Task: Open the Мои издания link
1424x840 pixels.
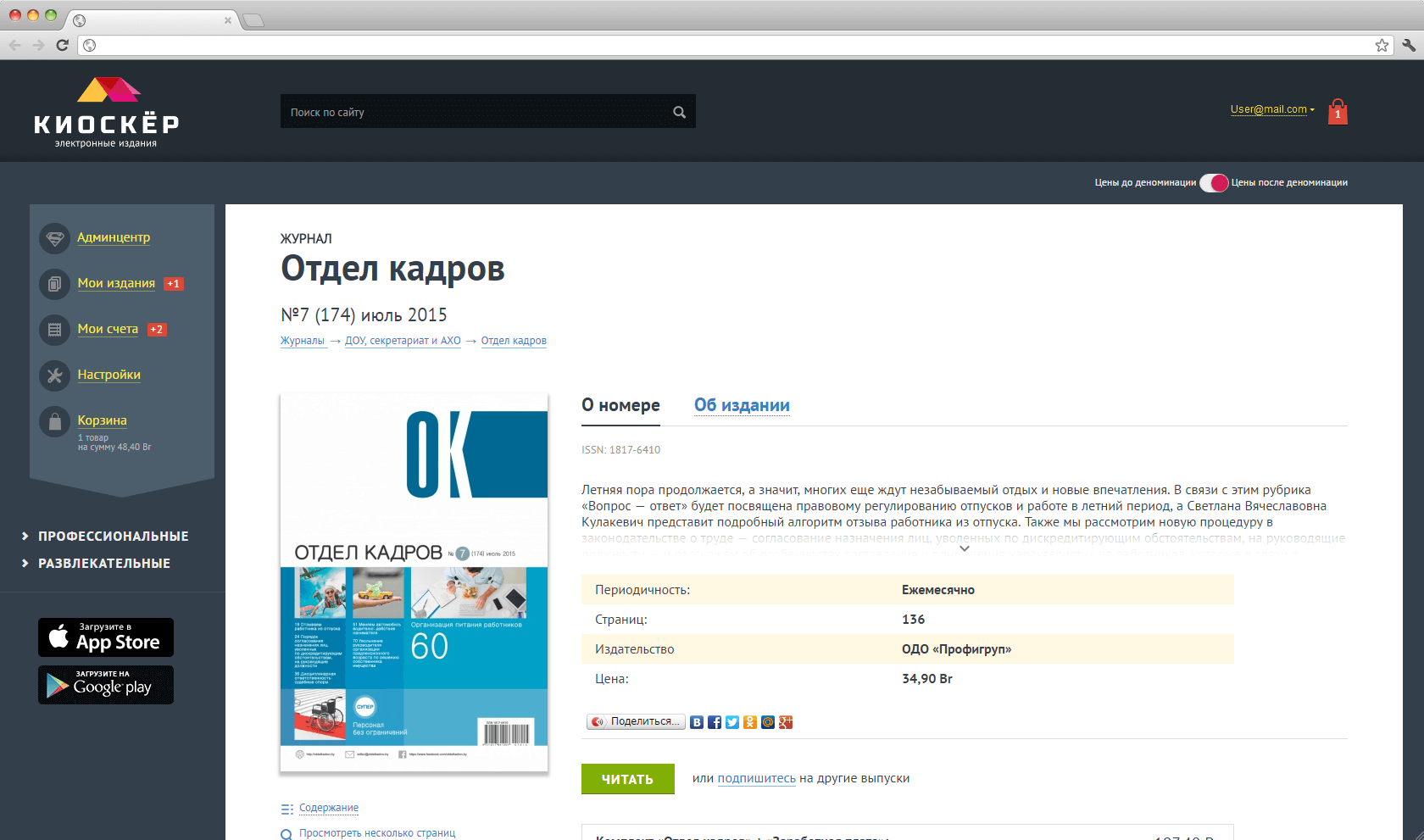Action: coord(116,283)
